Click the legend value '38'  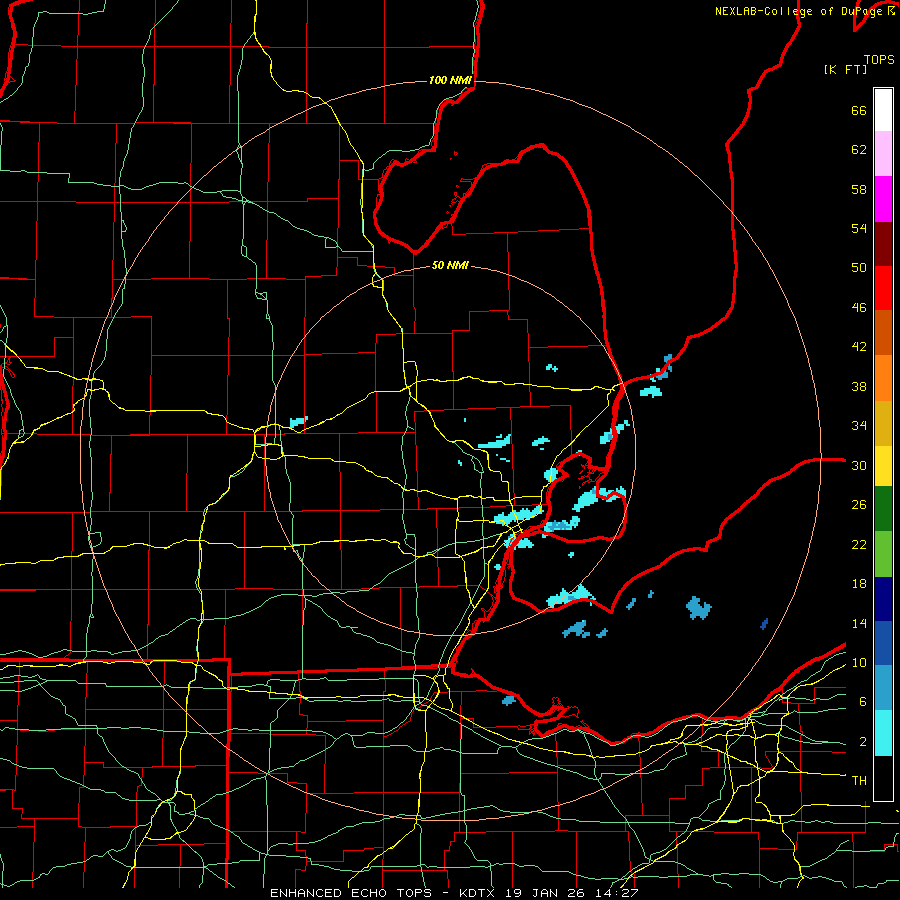tap(859, 386)
